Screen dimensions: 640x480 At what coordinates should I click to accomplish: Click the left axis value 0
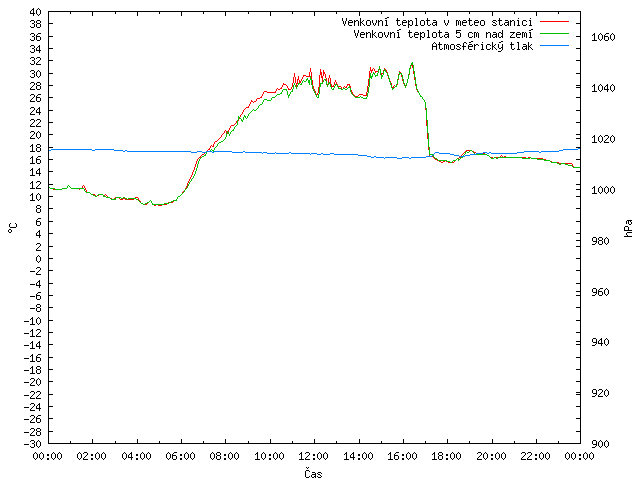(x=38, y=259)
